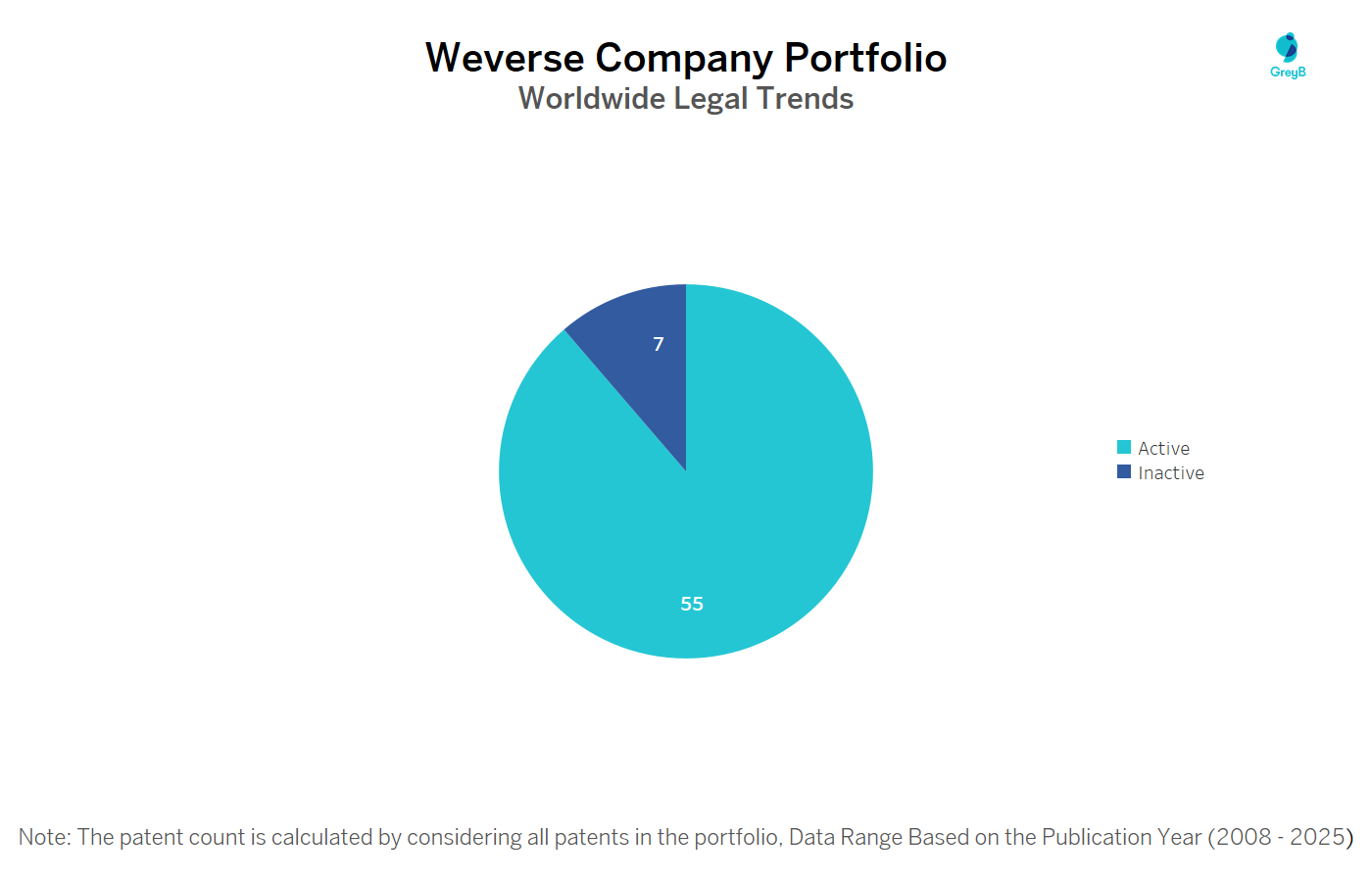The width and height of the screenshot is (1372, 882).
Task: Click the word Weverse in the chart title
Action: pos(505,58)
